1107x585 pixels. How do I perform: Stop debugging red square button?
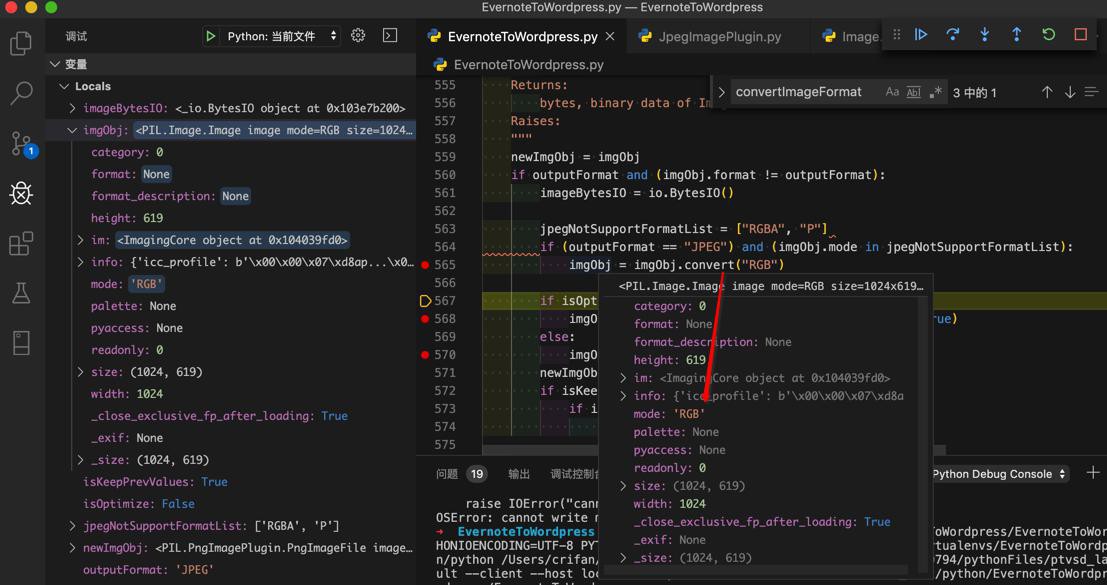point(1080,34)
